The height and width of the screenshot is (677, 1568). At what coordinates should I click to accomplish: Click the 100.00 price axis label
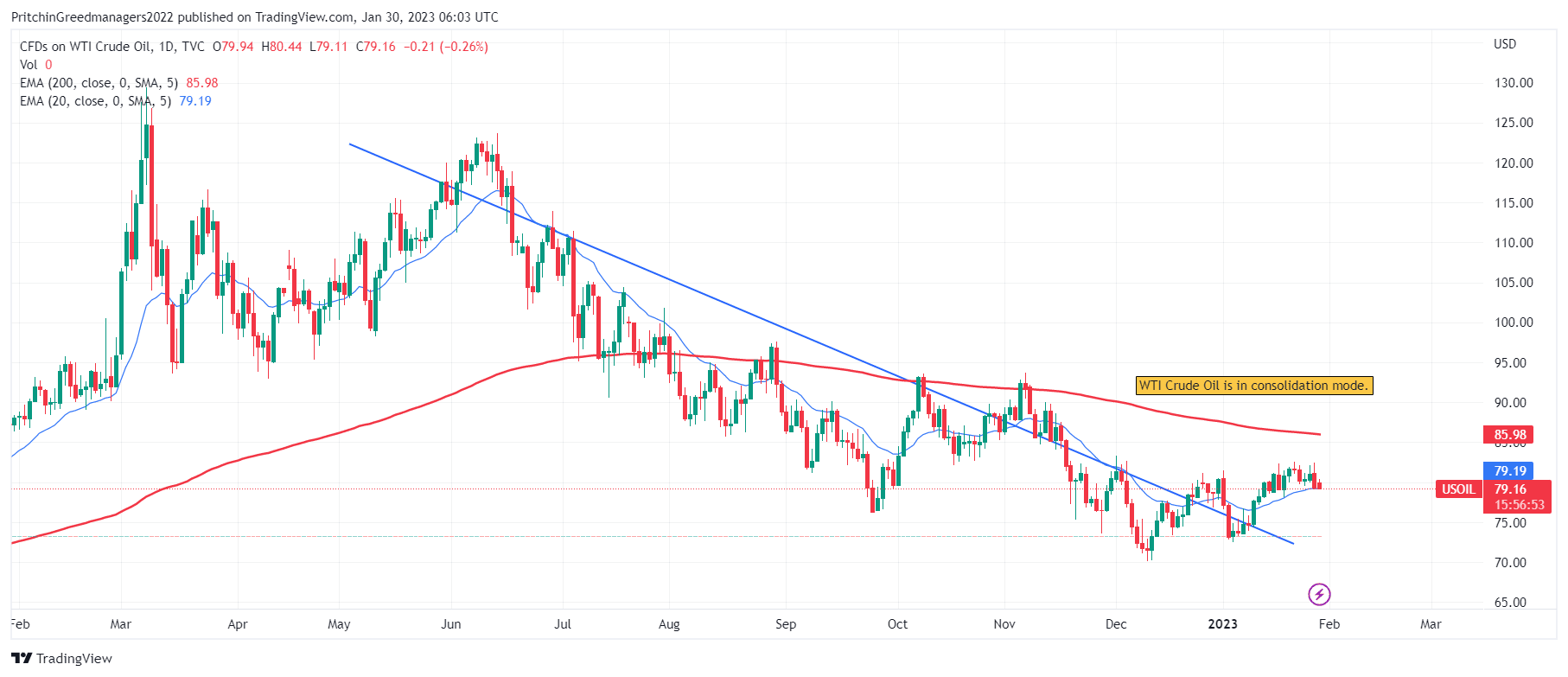coord(1514,323)
